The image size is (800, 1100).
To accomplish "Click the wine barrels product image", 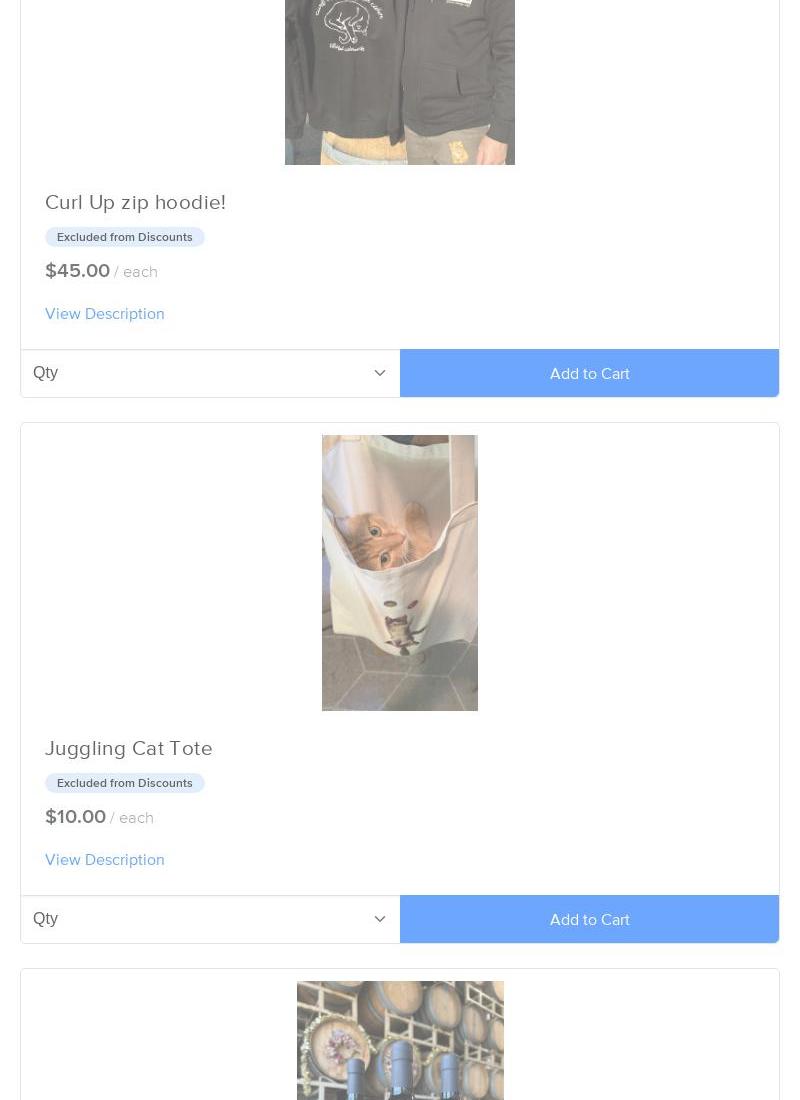I will tap(400, 1040).
